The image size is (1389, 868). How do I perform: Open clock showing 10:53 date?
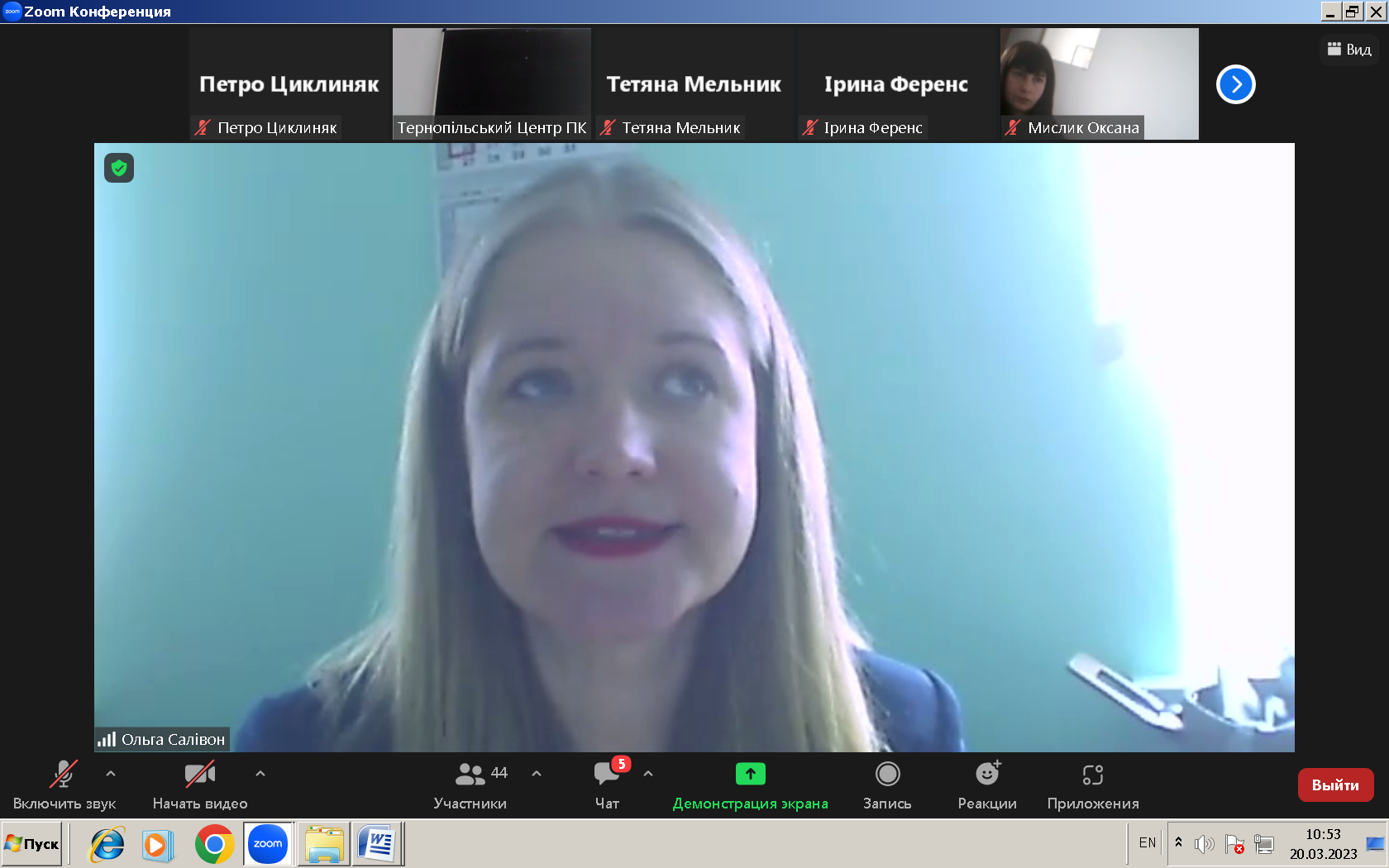[x=1323, y=844]
